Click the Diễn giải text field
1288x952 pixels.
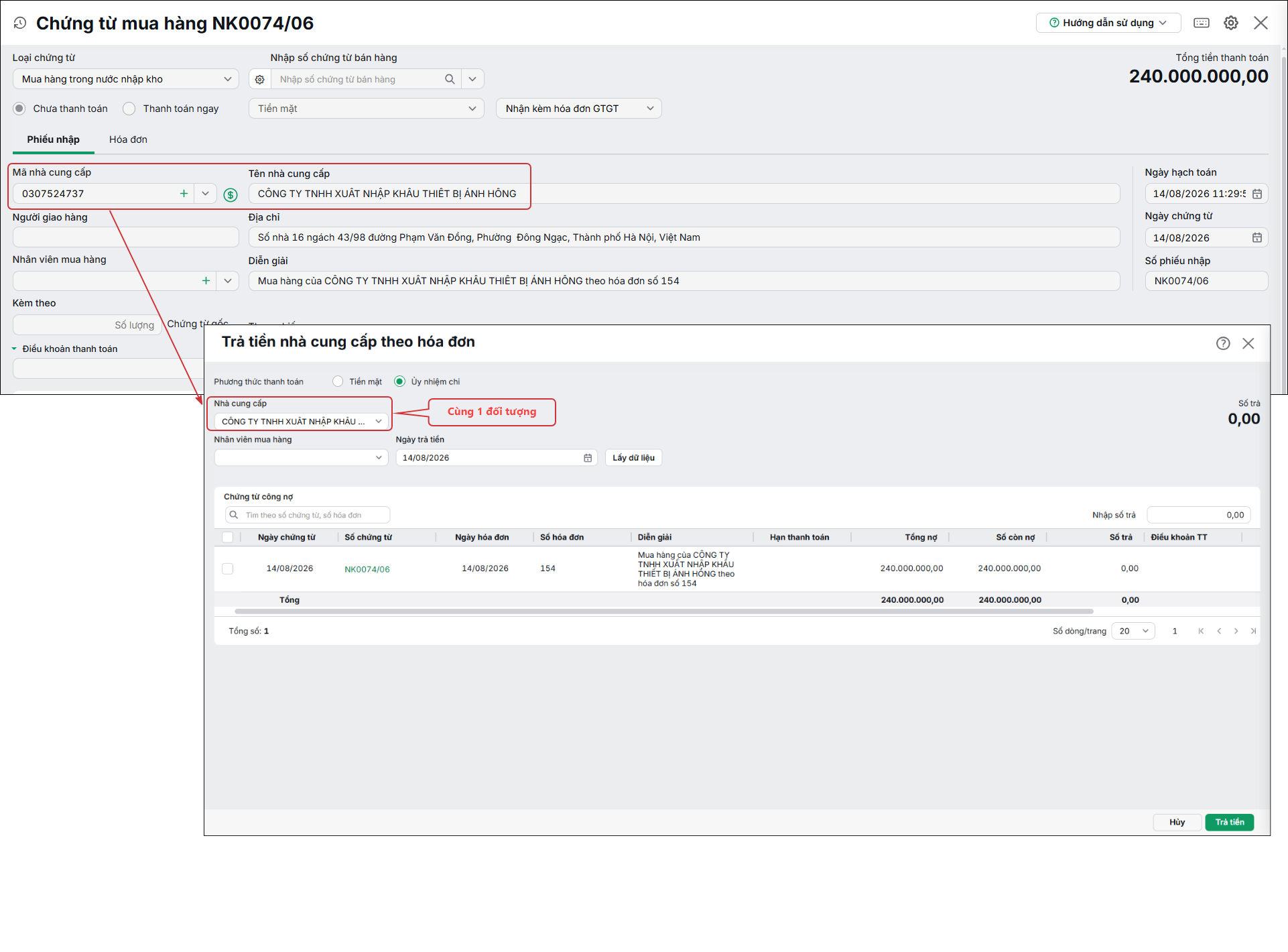coord(684,281)
